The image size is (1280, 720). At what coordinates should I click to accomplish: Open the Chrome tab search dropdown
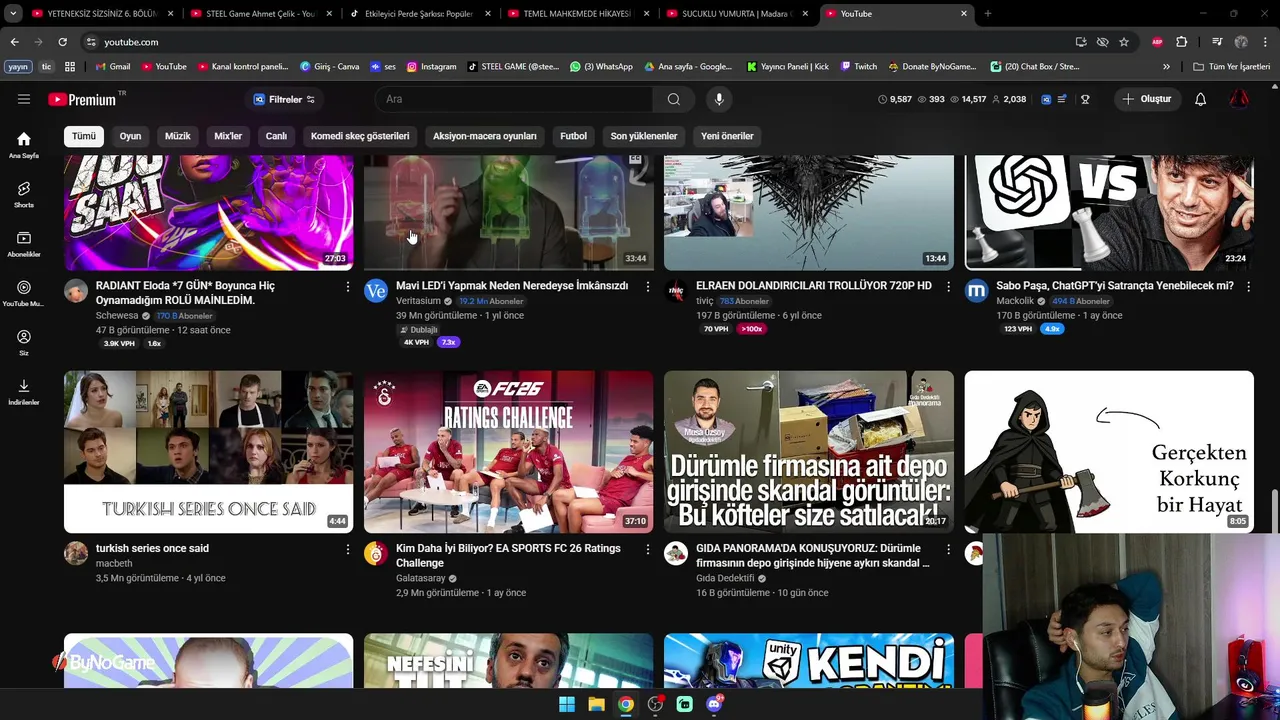(x=13, y=14)
